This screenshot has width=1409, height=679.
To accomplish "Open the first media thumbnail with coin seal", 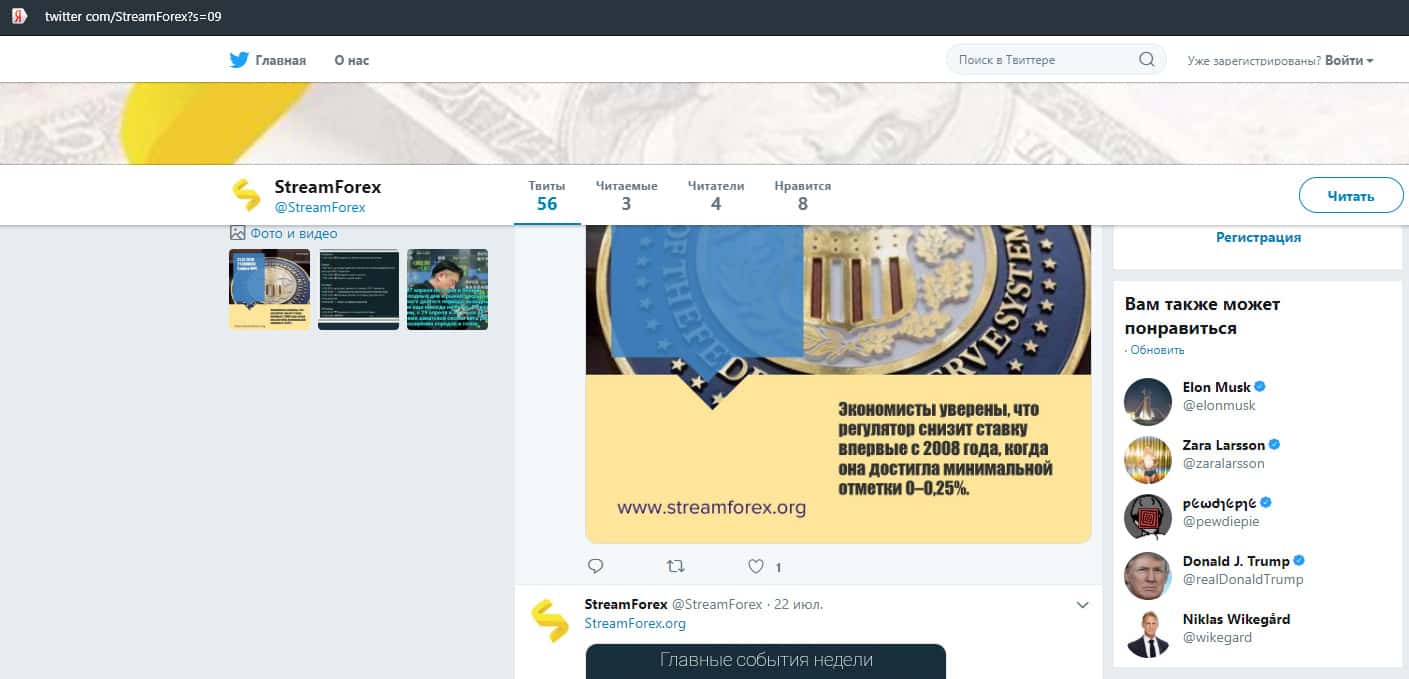I will [x=270, y=289].
